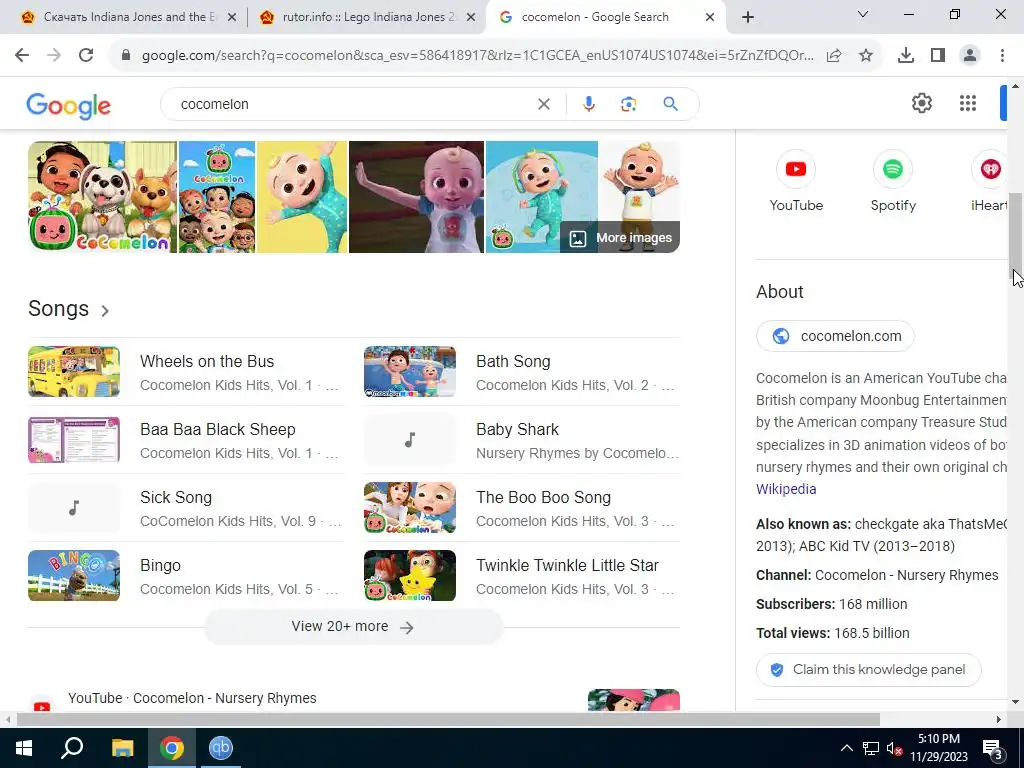Screen dimensions: 1024x768
Task: Open File Explorer from the taskbar
Action: pos(122,748)
